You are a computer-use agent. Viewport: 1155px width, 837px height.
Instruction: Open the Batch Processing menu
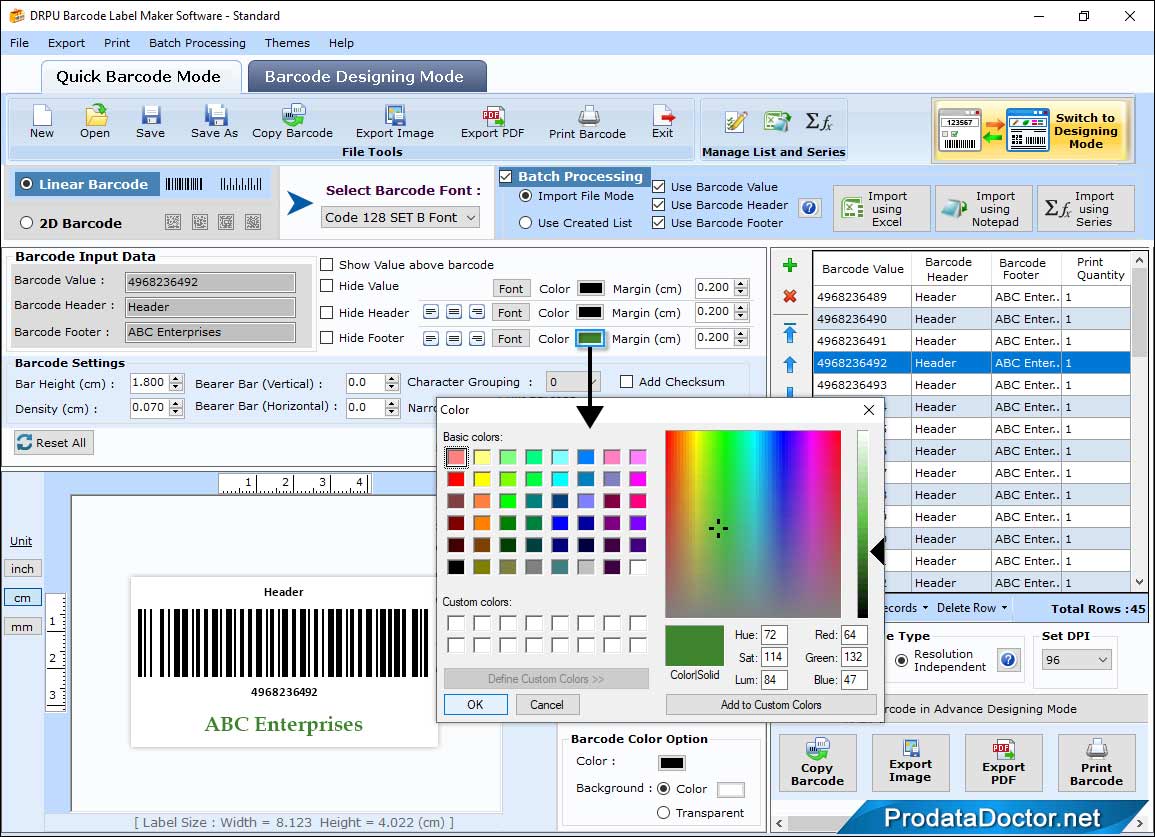(197, 43)
